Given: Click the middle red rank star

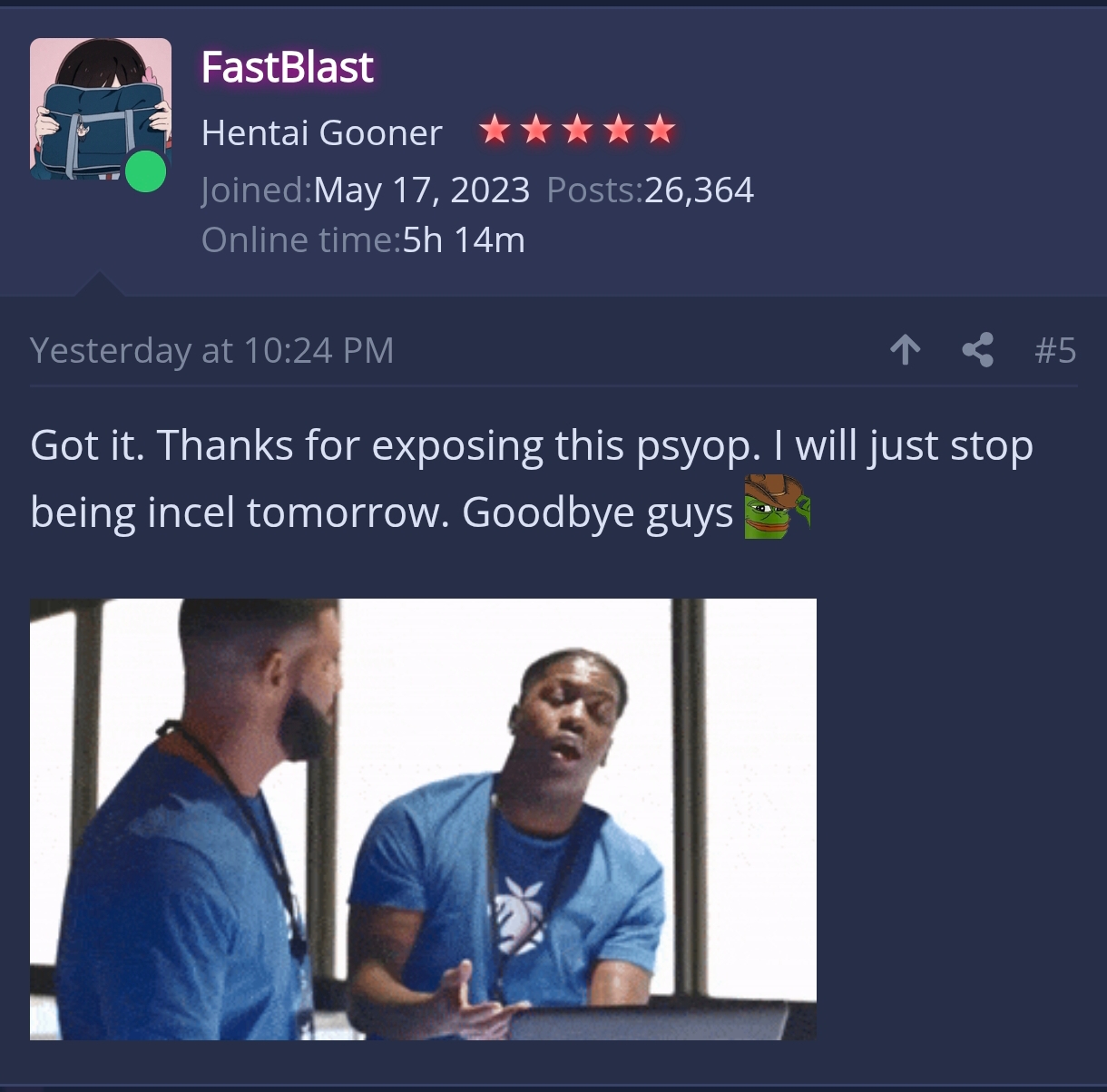Looking at the screenshot, I should (x=577, y=130).
